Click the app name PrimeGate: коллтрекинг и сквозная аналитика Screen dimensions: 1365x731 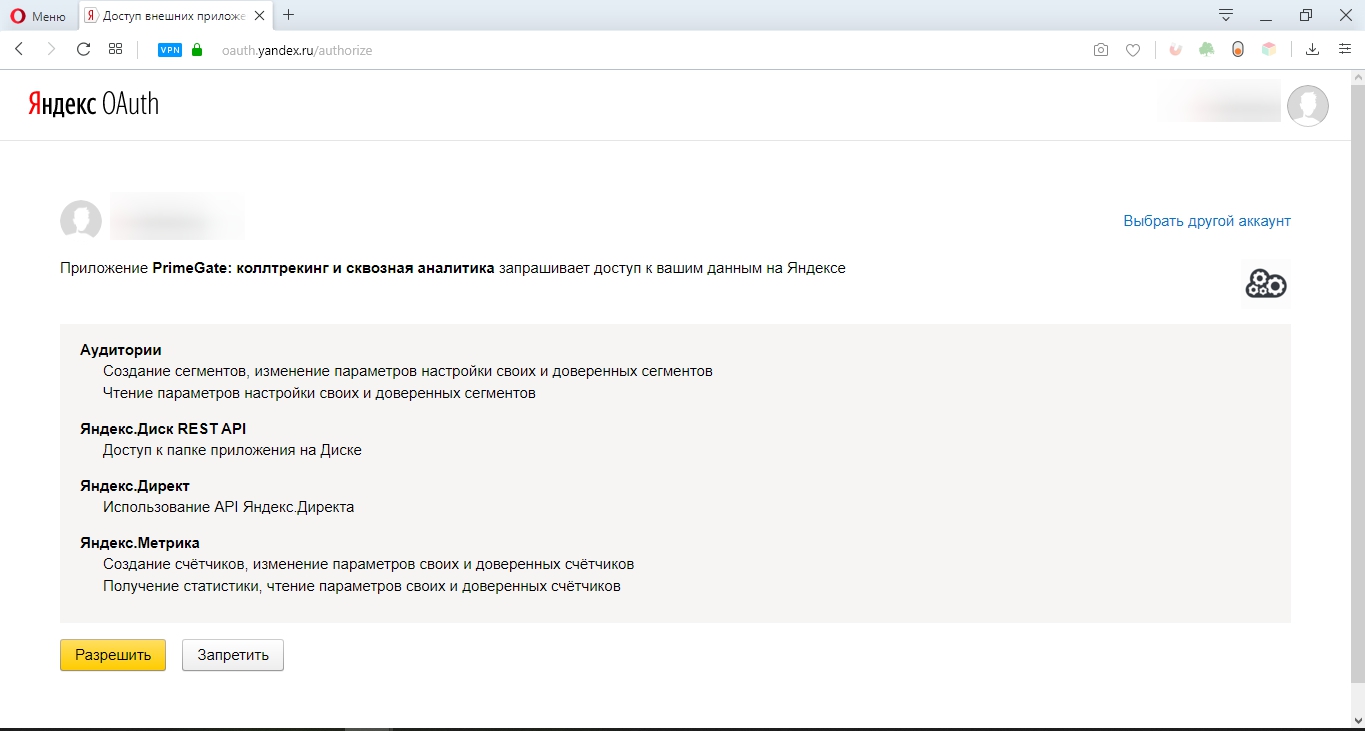click(x=323, y=268)
